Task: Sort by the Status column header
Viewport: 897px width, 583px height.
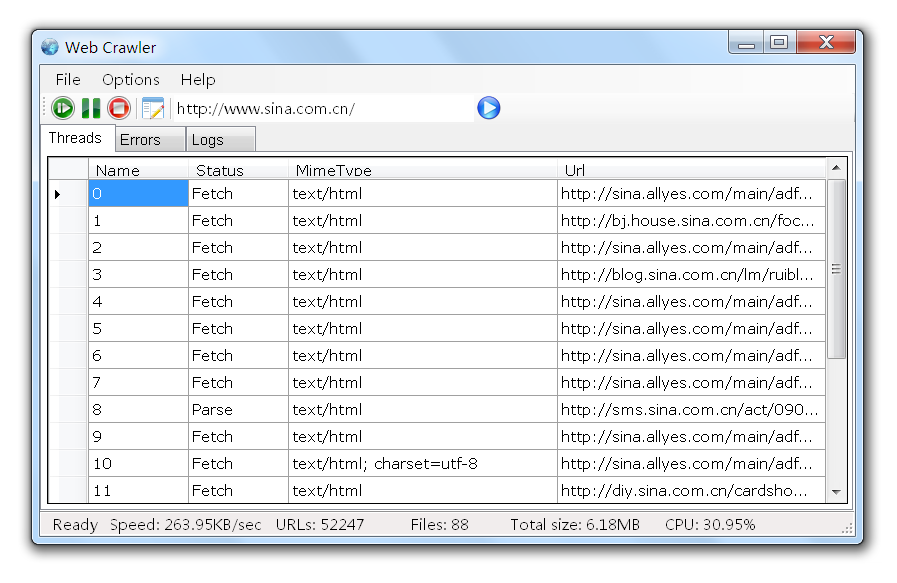Action: (237, 170)
